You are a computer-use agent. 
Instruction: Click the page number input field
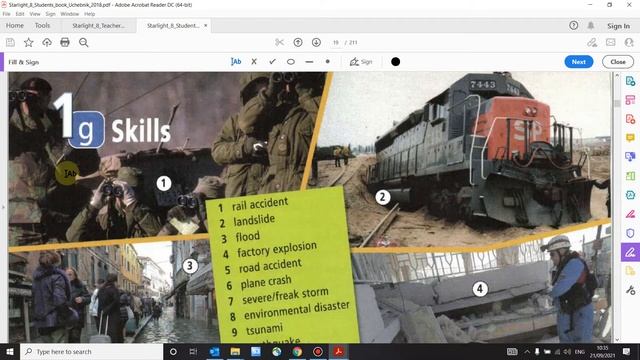[336, 42]
